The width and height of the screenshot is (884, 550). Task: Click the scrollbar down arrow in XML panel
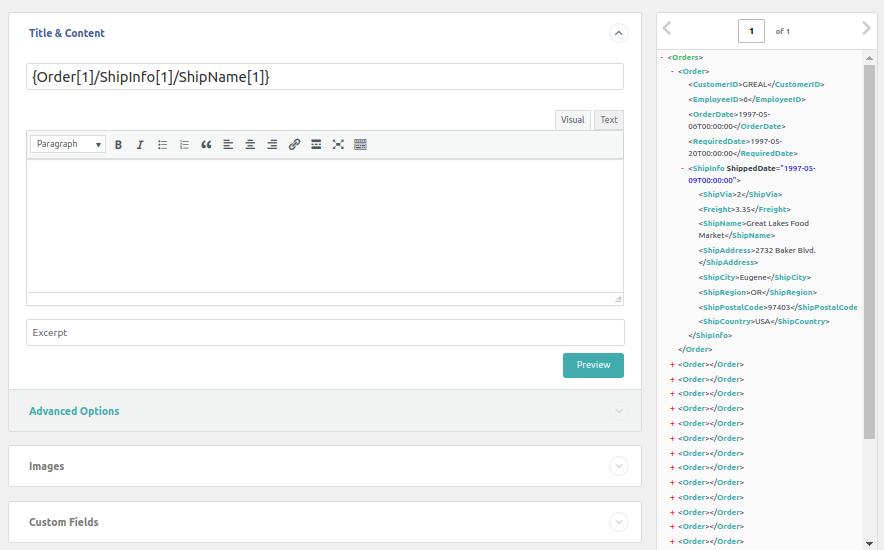point(869,543)
